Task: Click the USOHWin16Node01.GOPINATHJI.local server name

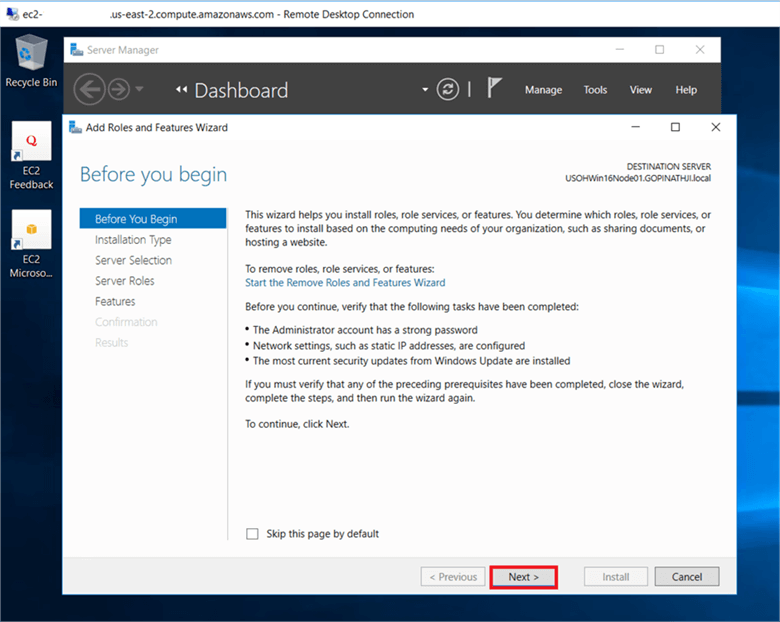Action: tap(638, 178)
